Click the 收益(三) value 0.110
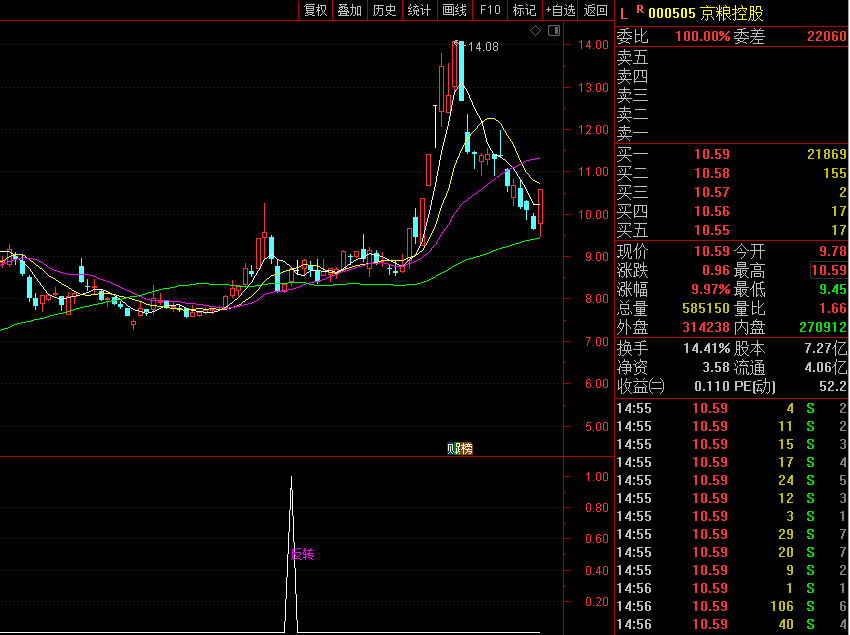 tap(712, 387)
